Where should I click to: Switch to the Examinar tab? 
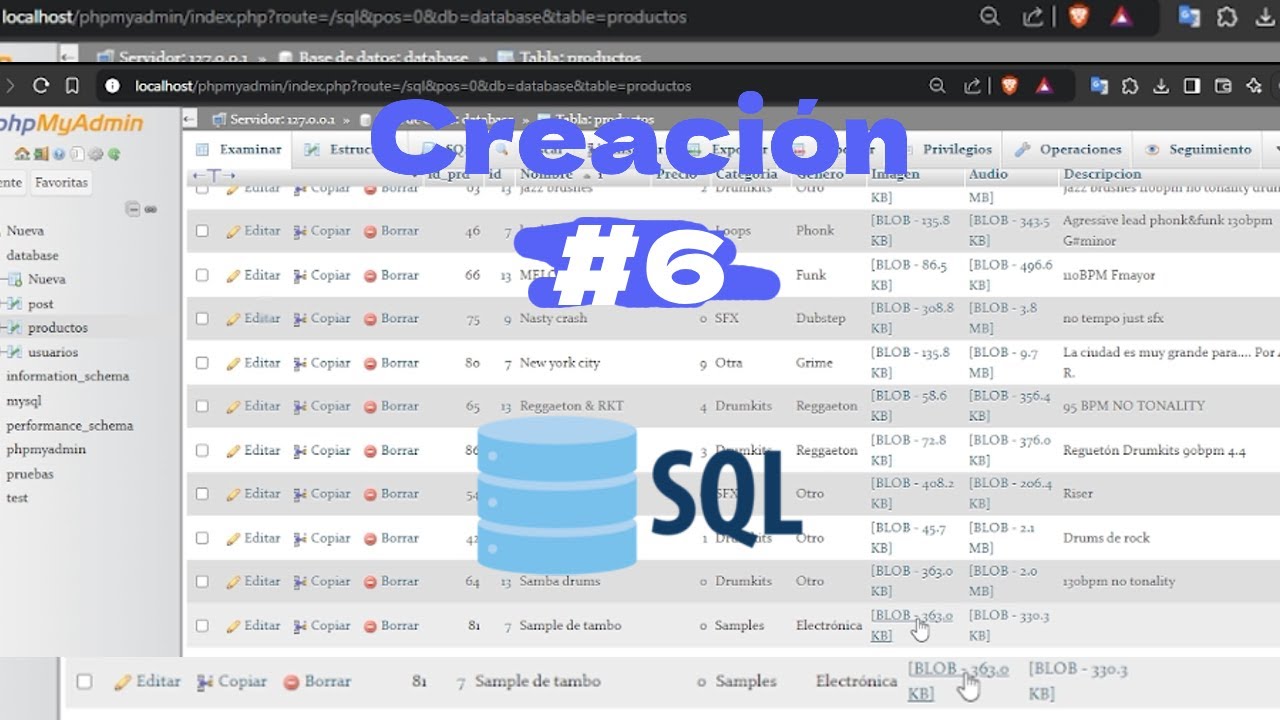239,150
